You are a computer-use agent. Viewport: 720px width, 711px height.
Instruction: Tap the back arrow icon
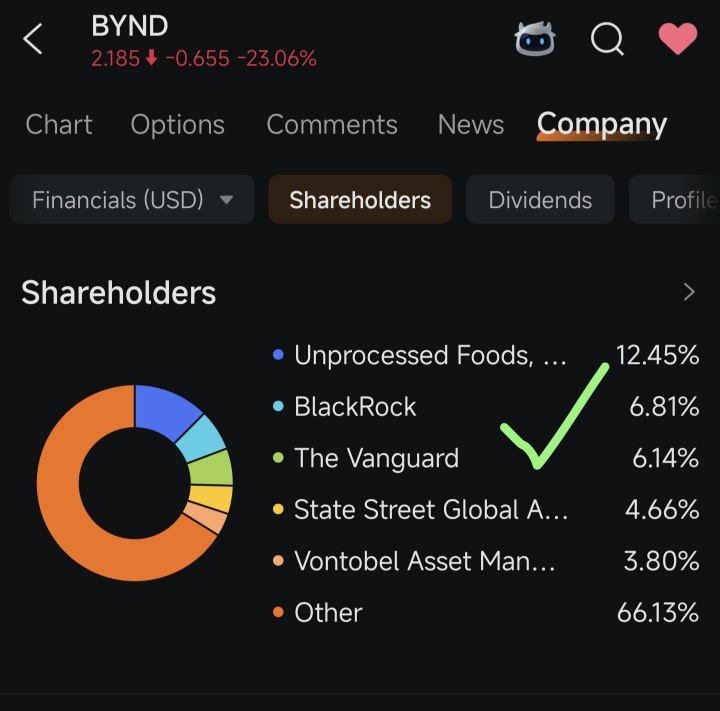pos(33,39)
